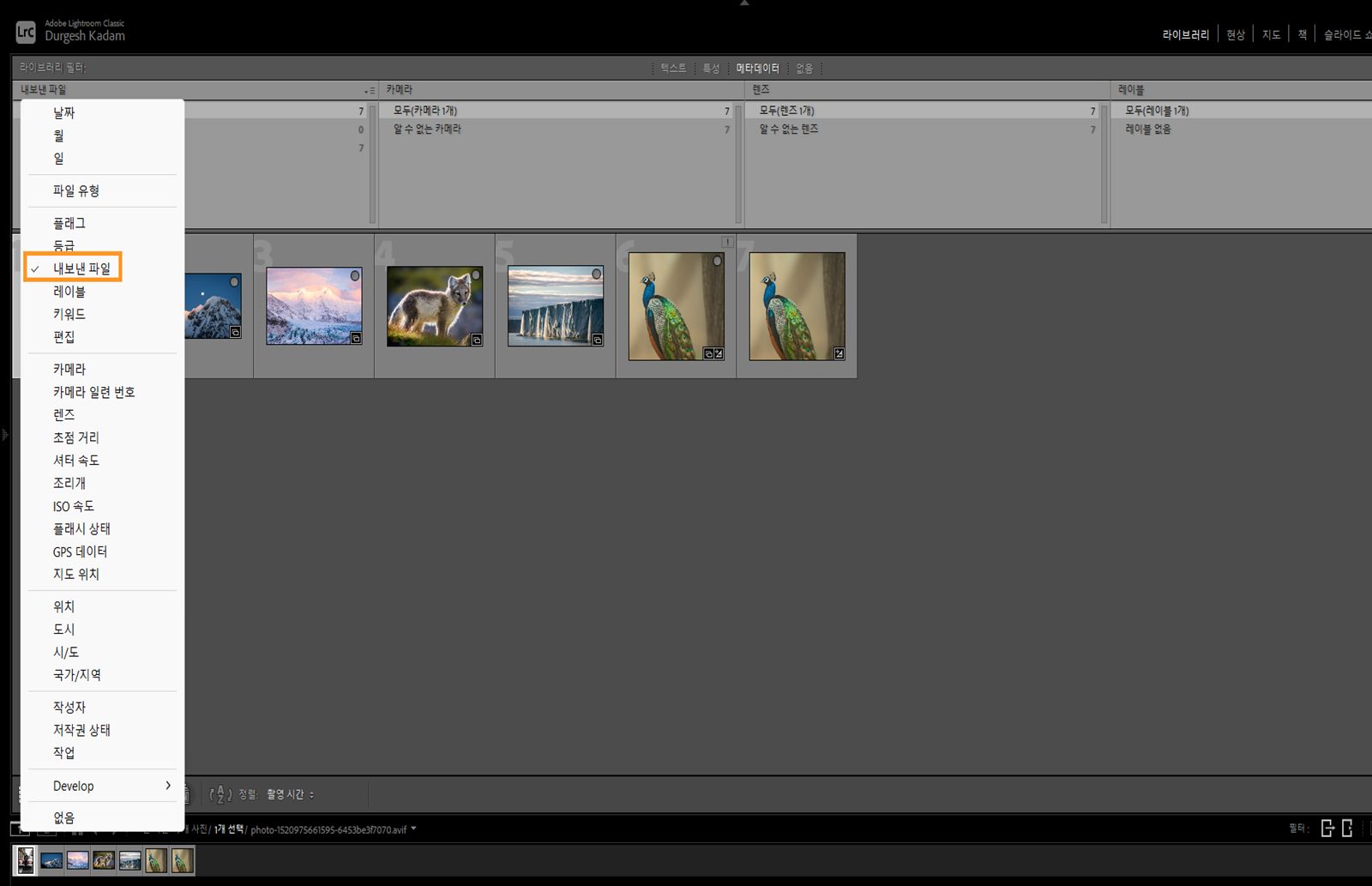Image resolution: width=1372 pixels, height=886 pixels.
Task: Click the develop adjustments badge on photo 7
Action: (x=839, y=353)
